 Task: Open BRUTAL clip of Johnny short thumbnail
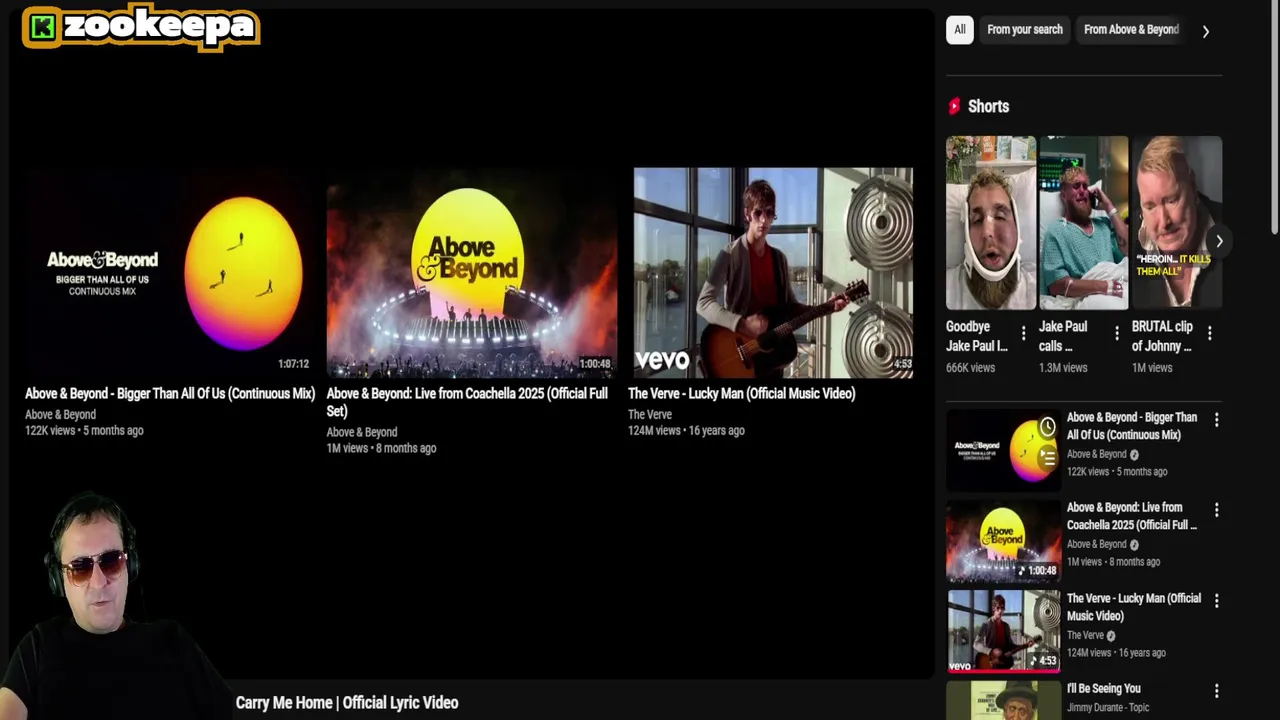pyautogui.click(x=1177, y=223)
